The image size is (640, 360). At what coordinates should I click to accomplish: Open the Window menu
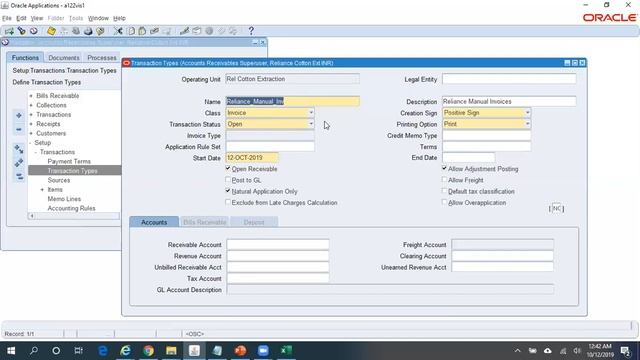98,18
